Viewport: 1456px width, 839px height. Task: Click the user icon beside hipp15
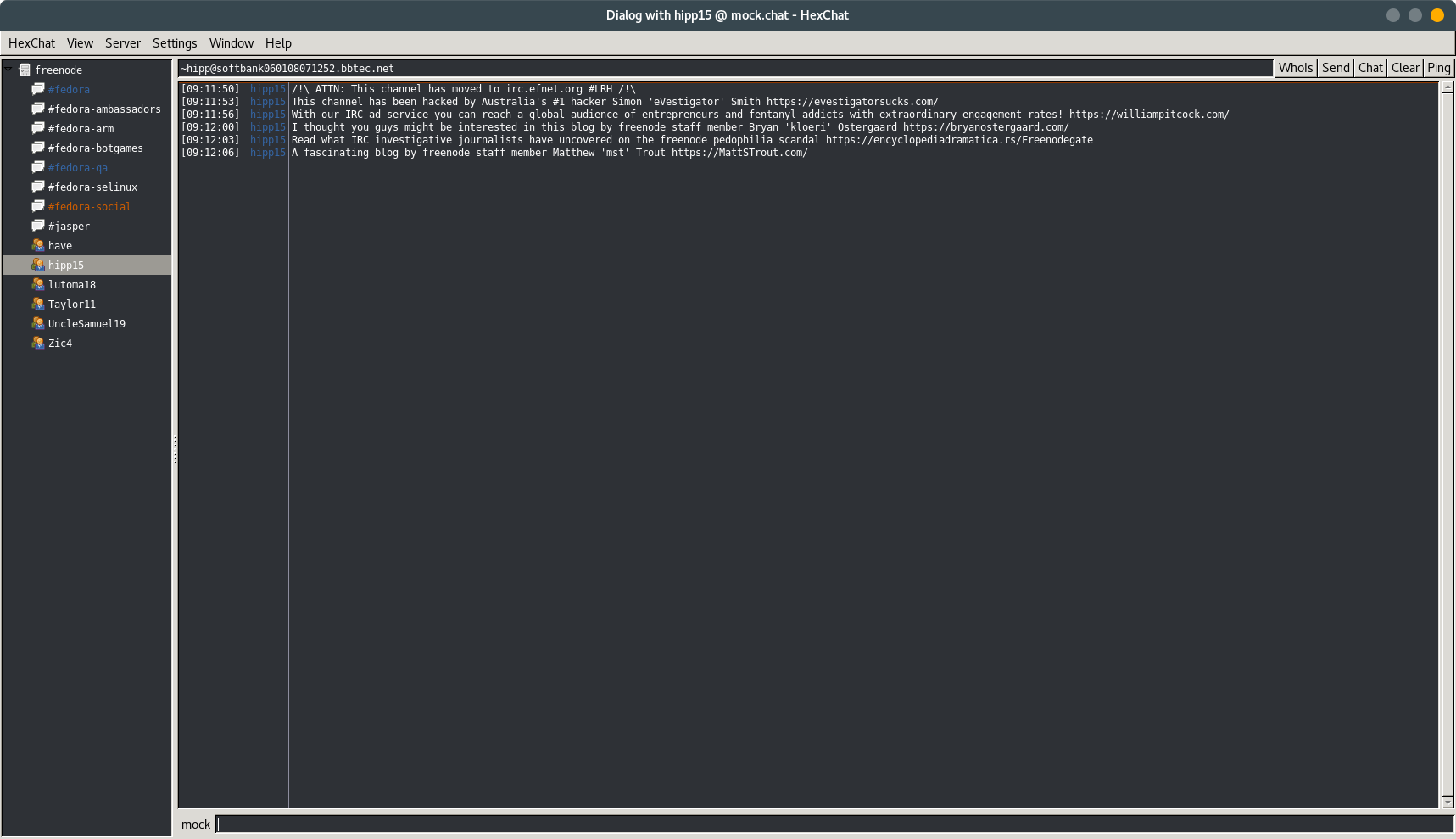[x=38, y=265]
